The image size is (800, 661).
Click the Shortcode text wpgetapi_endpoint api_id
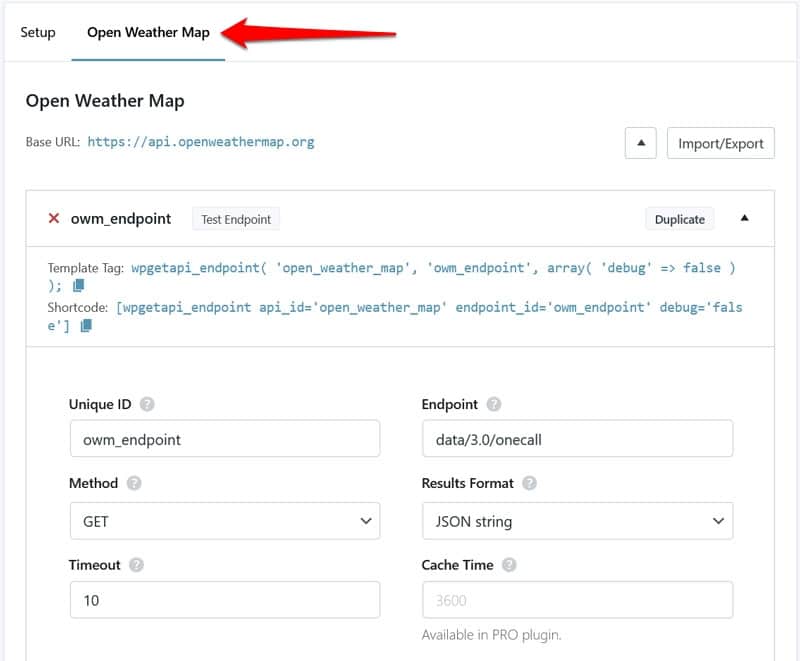(x=395, y=316)
